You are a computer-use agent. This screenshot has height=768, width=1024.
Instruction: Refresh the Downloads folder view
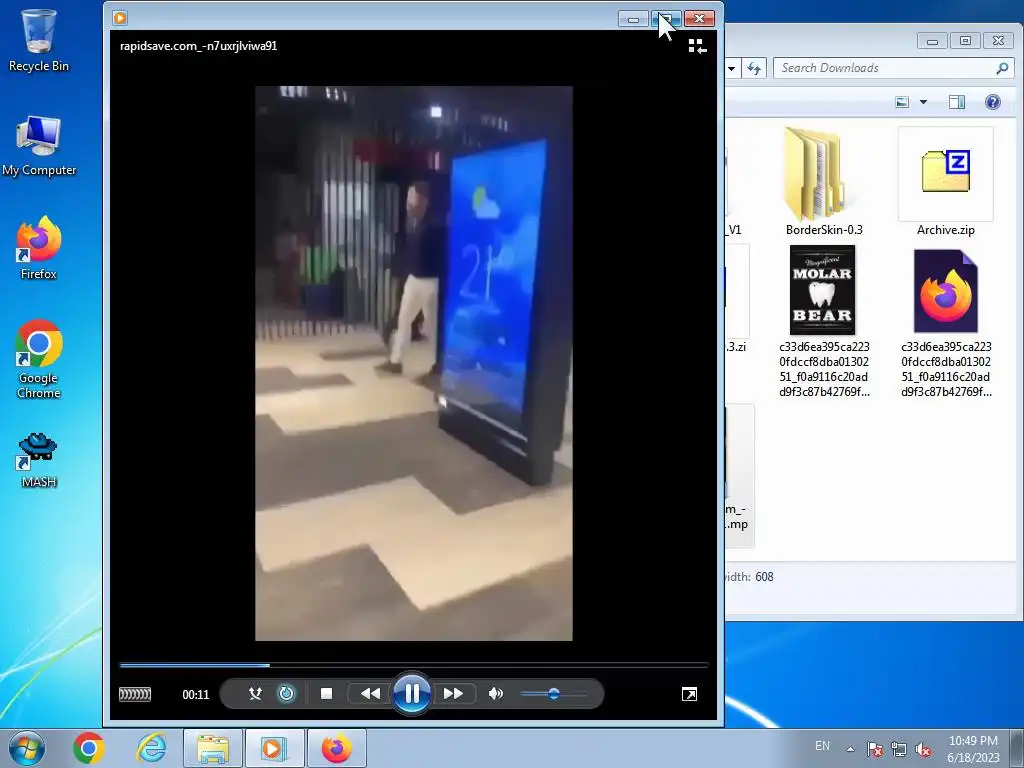click(754, 68)
